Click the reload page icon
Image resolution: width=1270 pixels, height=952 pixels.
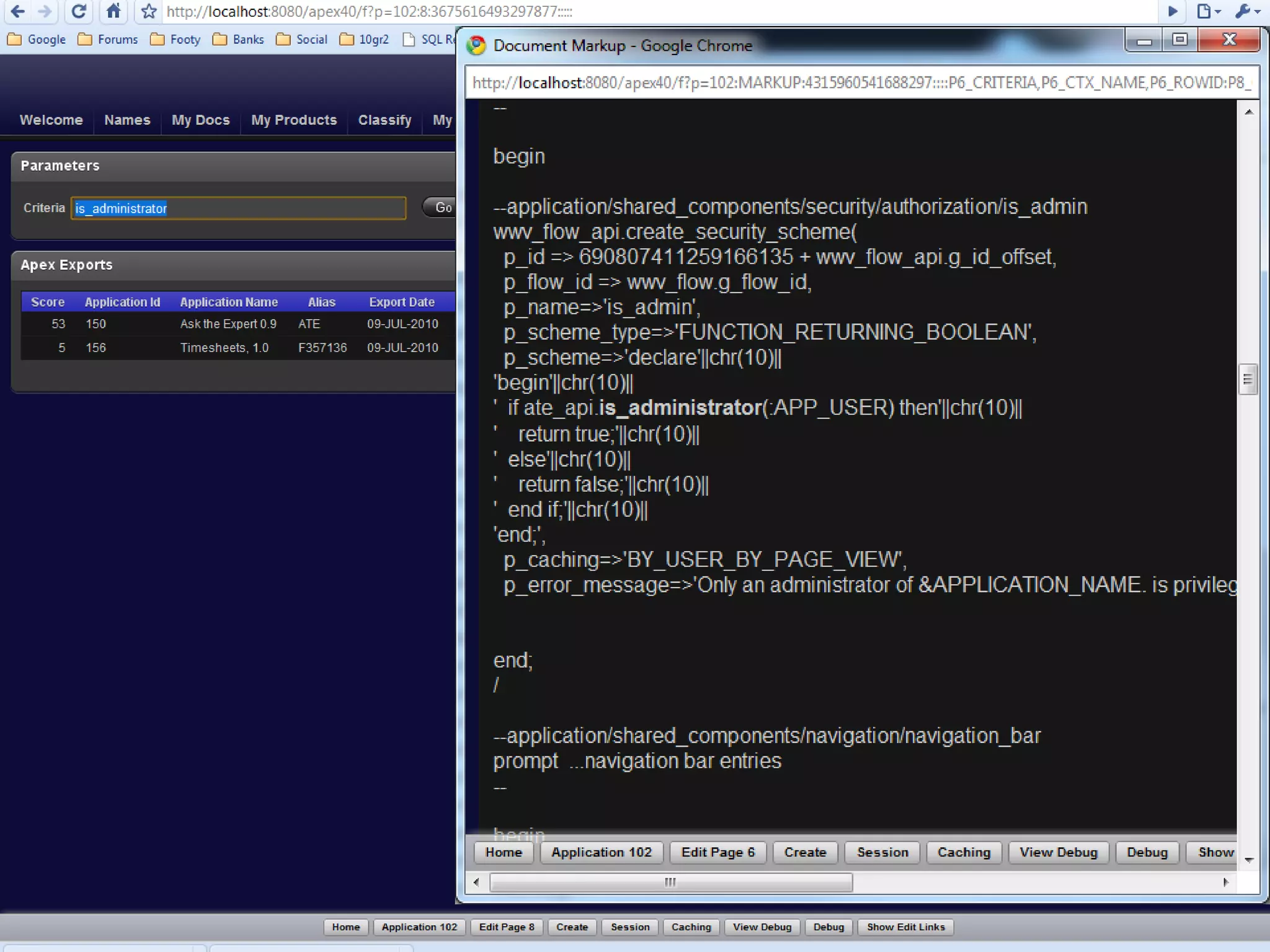pos(79,11)
